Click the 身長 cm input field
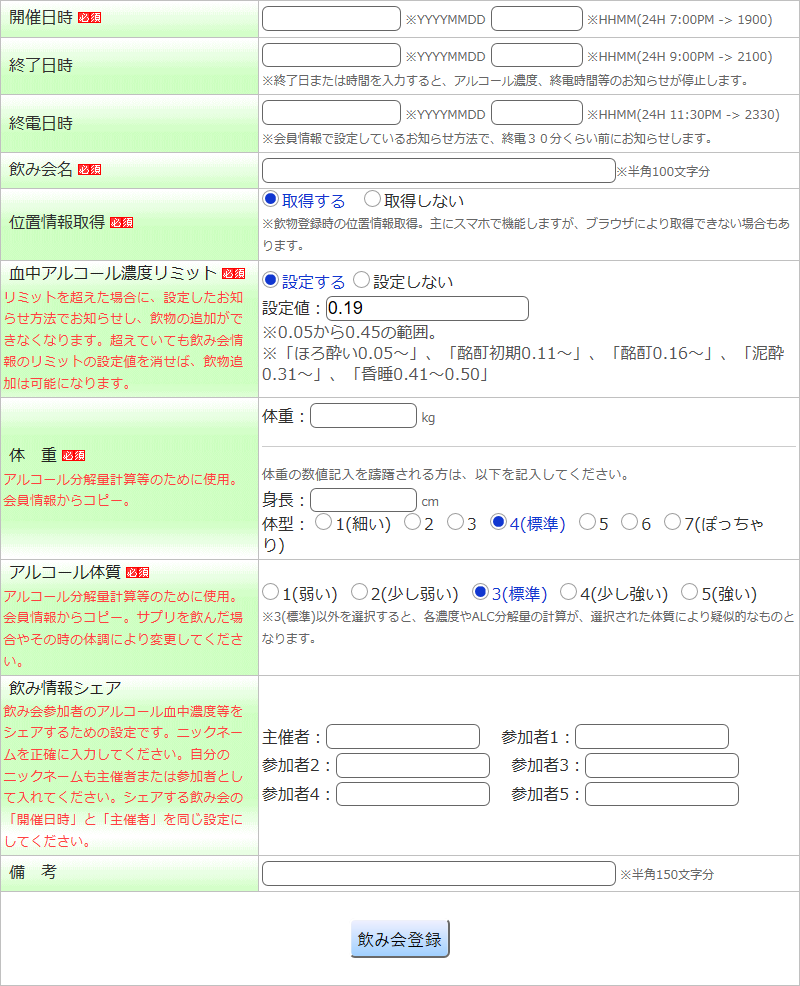Screen dimensions: 800x986 click(363, 500)
